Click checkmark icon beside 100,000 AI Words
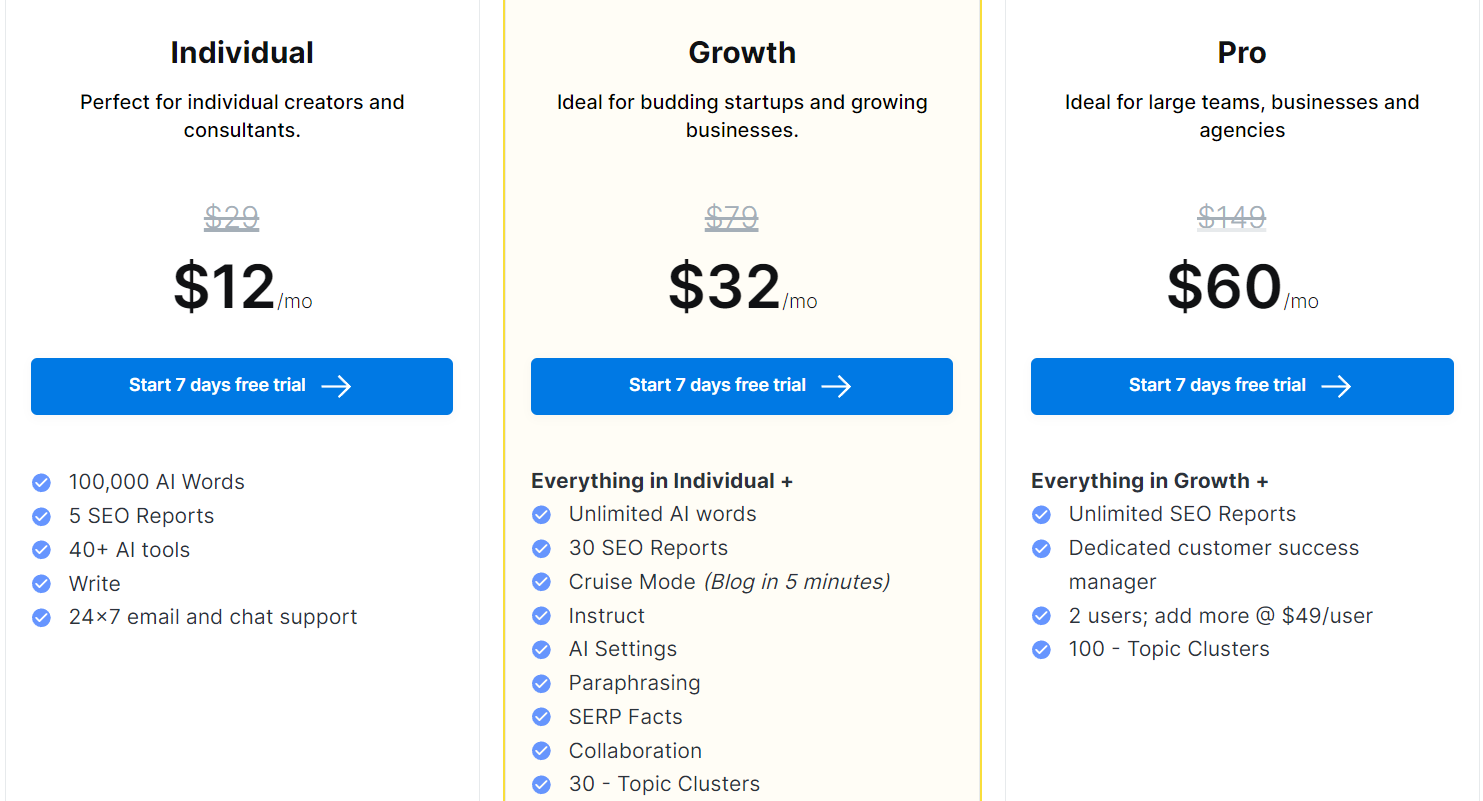 (41, 483)
